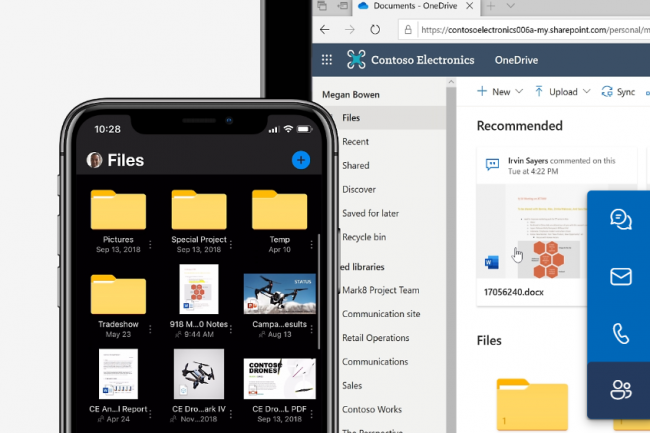The image size is (650, 433).
Task: Click the phone call icon in blue panel
Action: [621, 334]
